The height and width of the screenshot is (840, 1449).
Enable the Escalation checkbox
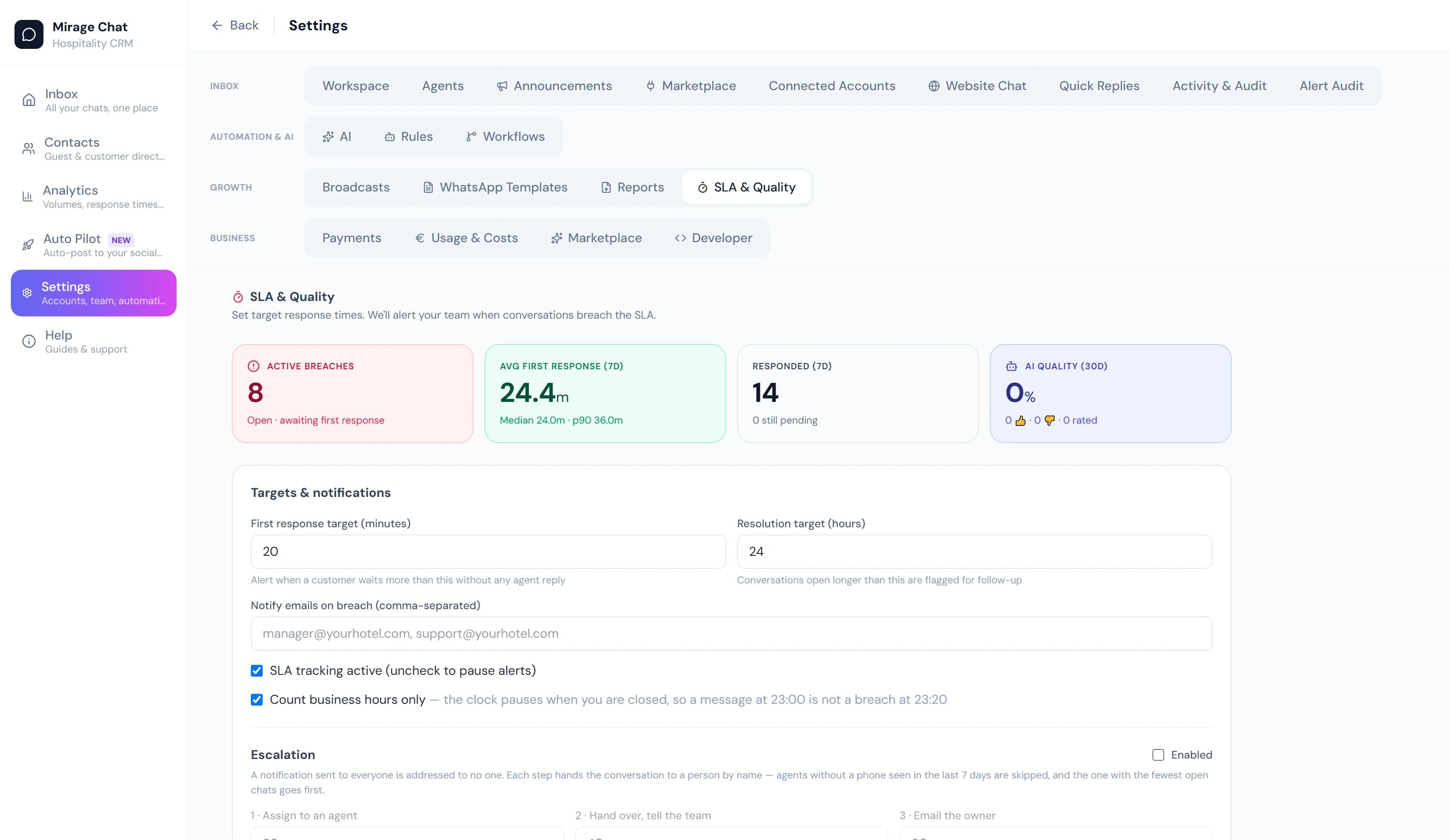(1158, 754)
